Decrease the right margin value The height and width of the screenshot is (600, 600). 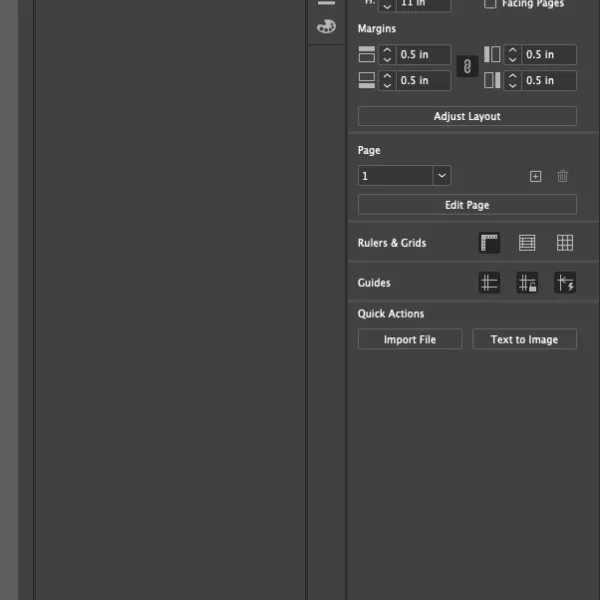[512, 85]
